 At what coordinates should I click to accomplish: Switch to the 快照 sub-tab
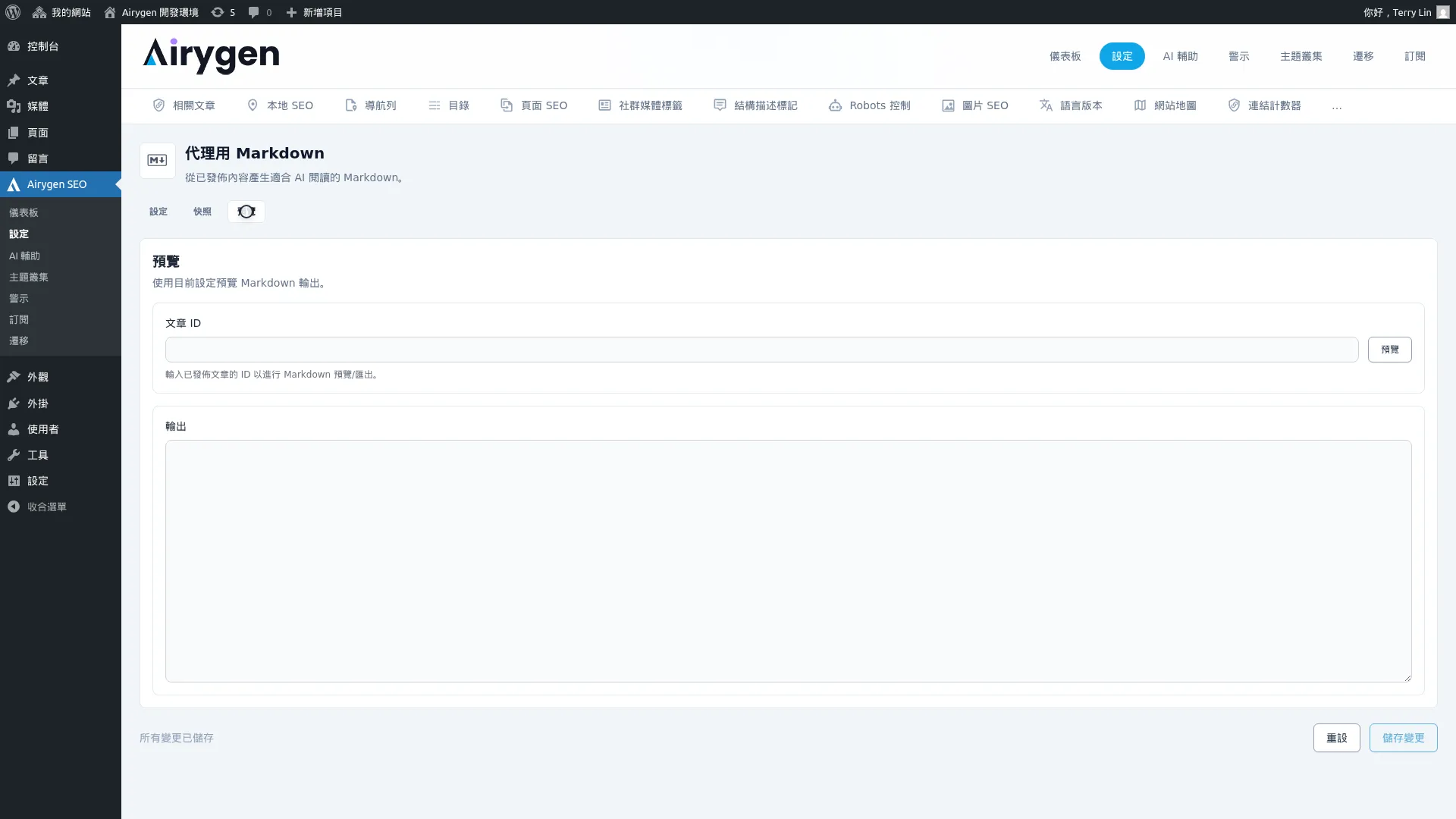click(202, 212)
